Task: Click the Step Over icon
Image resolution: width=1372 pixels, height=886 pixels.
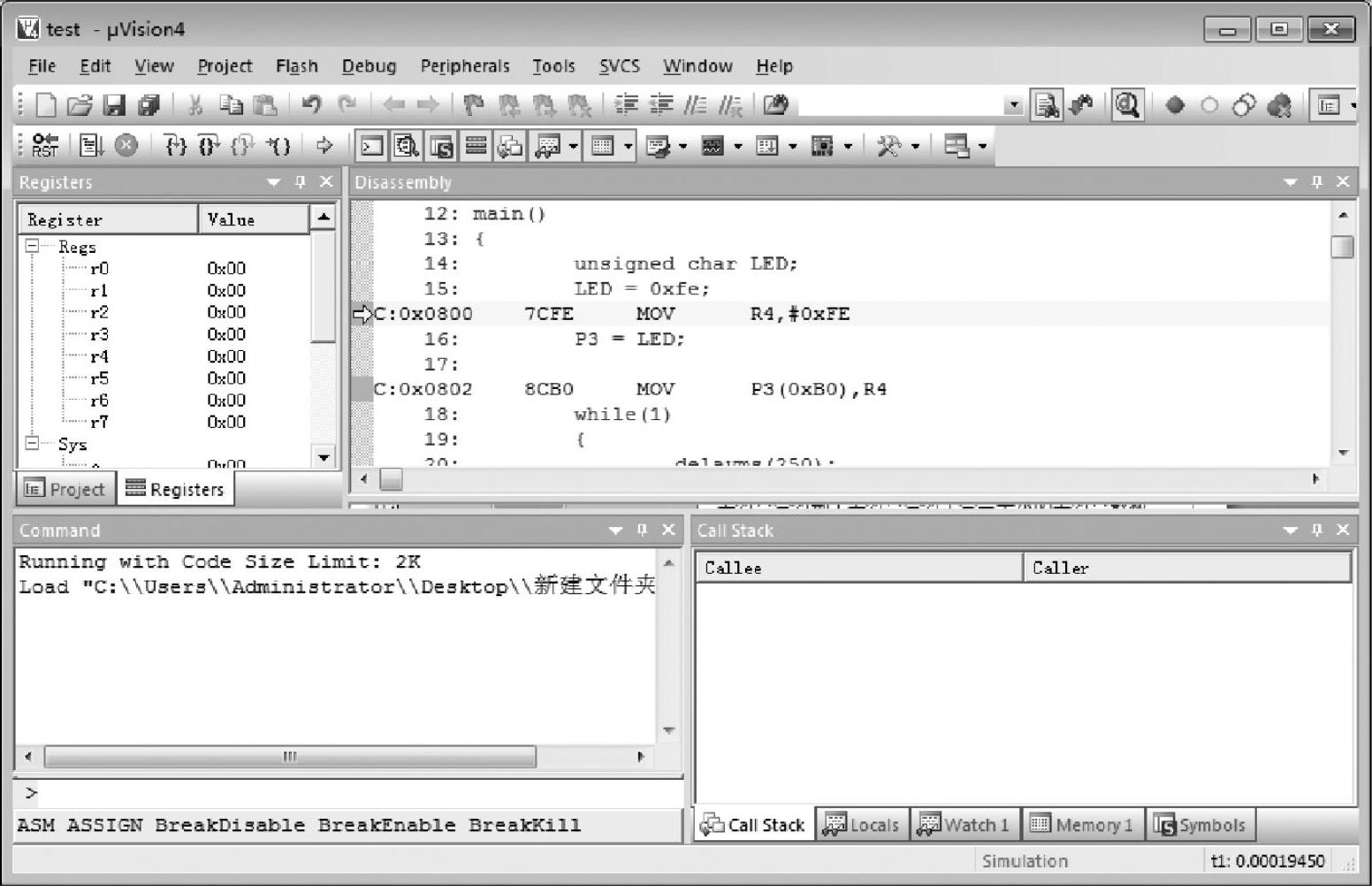Action: [x=209, y=145]
